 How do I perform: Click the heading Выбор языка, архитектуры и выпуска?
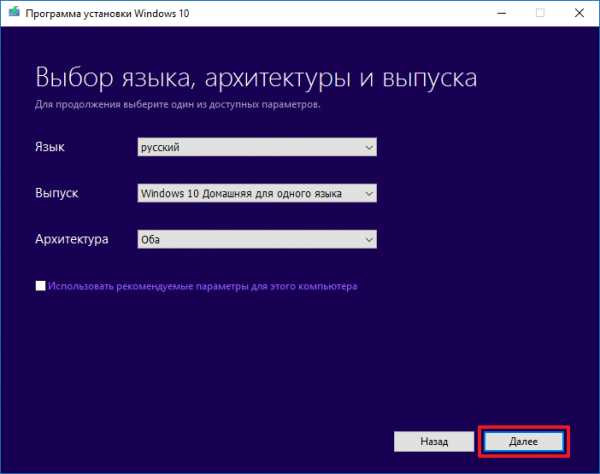(x=256, y=78)
